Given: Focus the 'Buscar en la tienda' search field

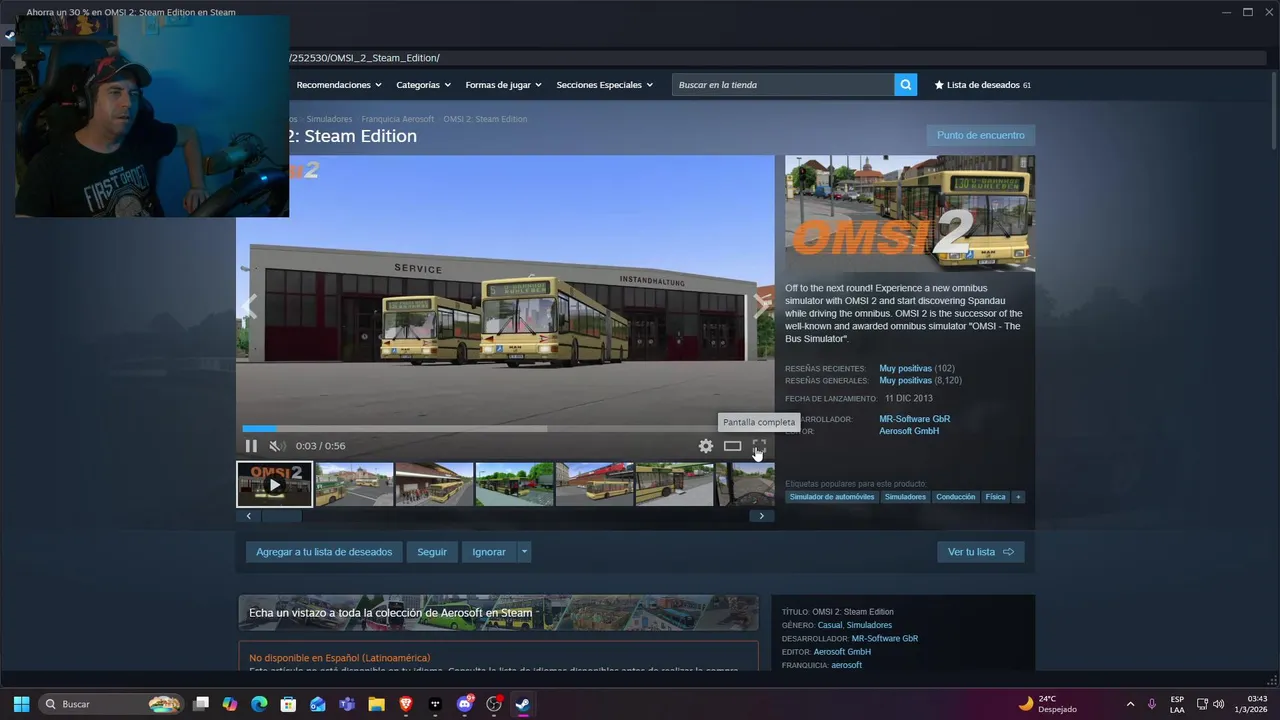Looking at the screenshot, I should point(783,85).
